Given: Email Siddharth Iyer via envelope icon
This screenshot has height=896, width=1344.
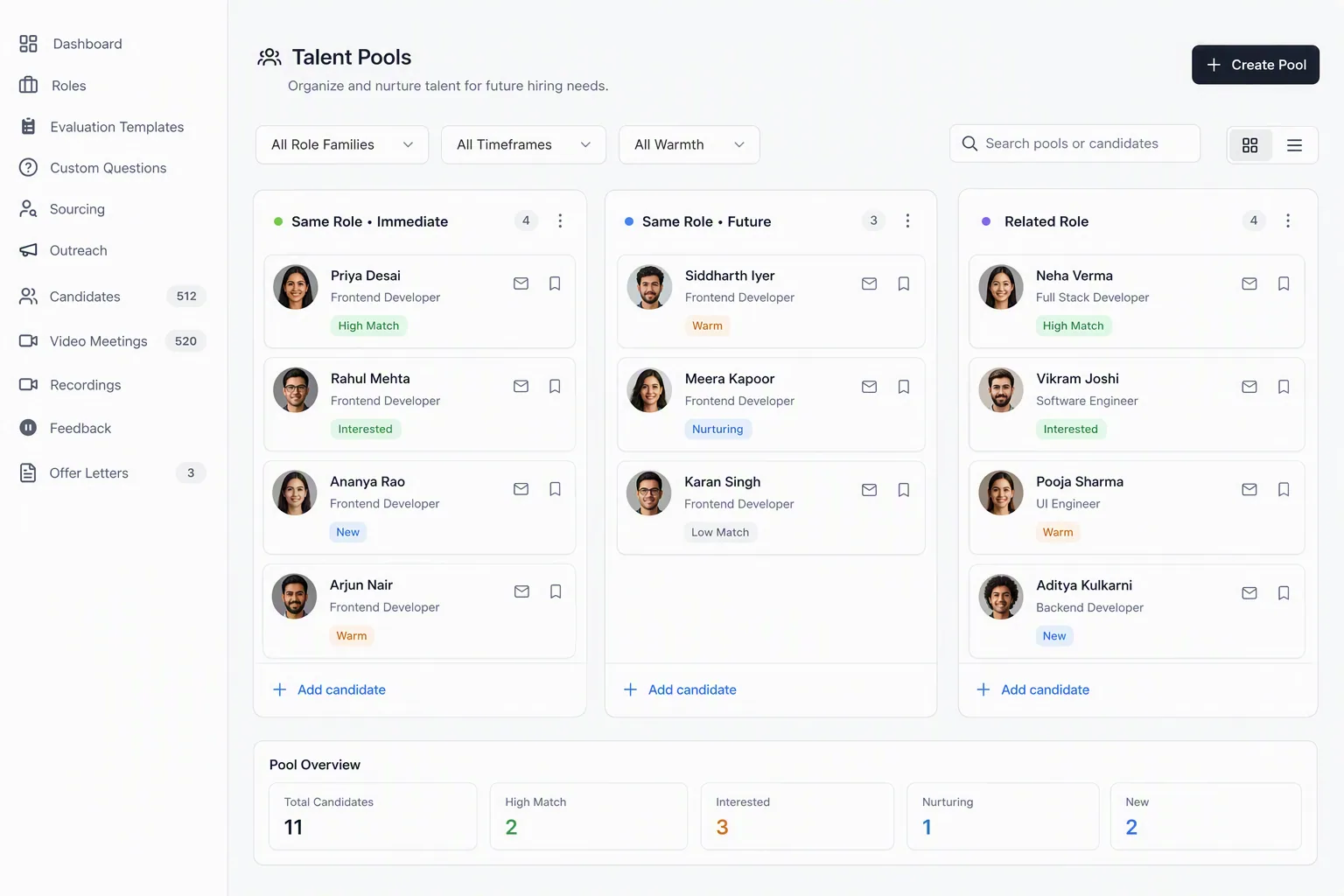Looking at the screenshot, I should coord(869,283).
